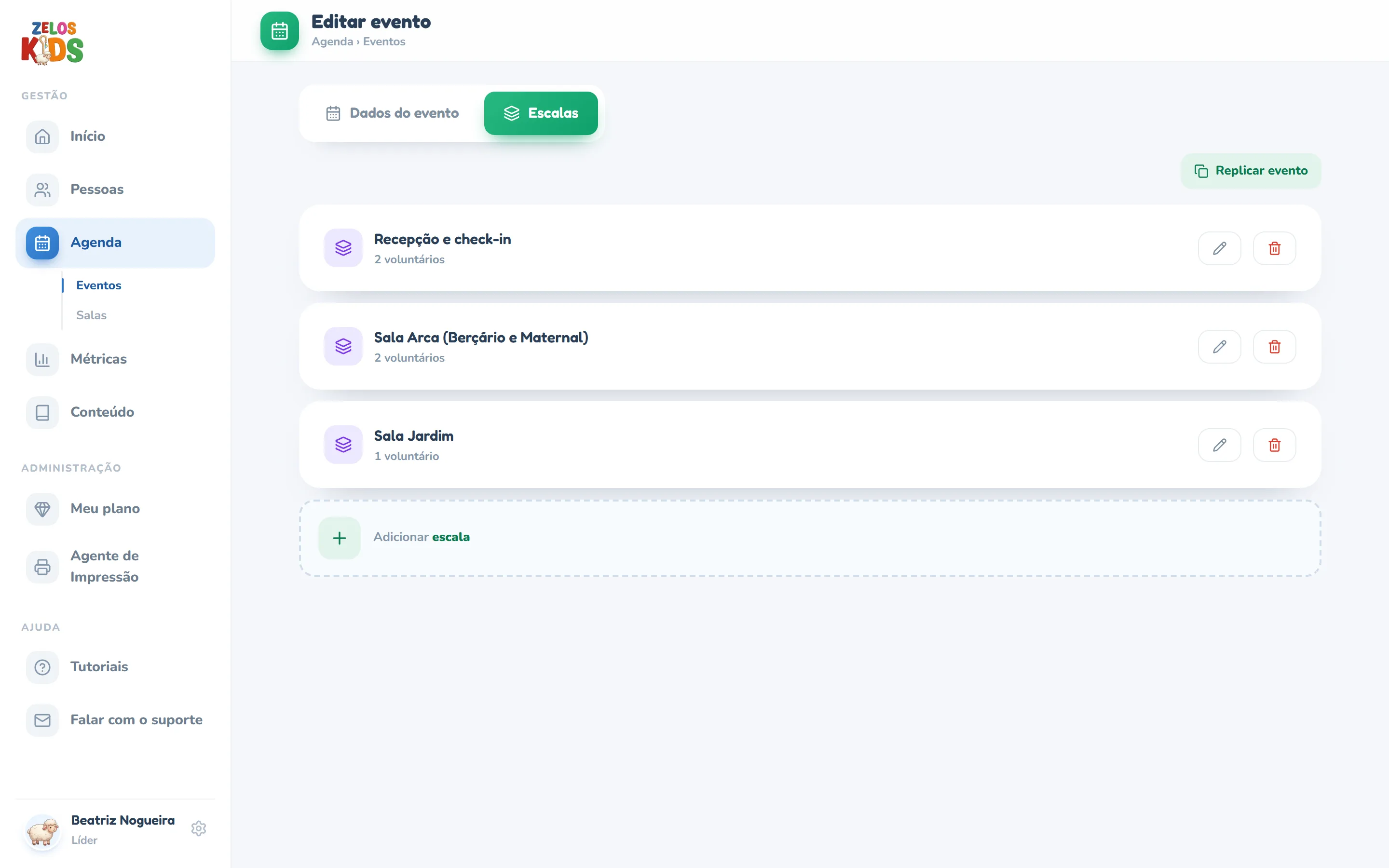Click the plus icon to add escala

[x=339, y=538]
